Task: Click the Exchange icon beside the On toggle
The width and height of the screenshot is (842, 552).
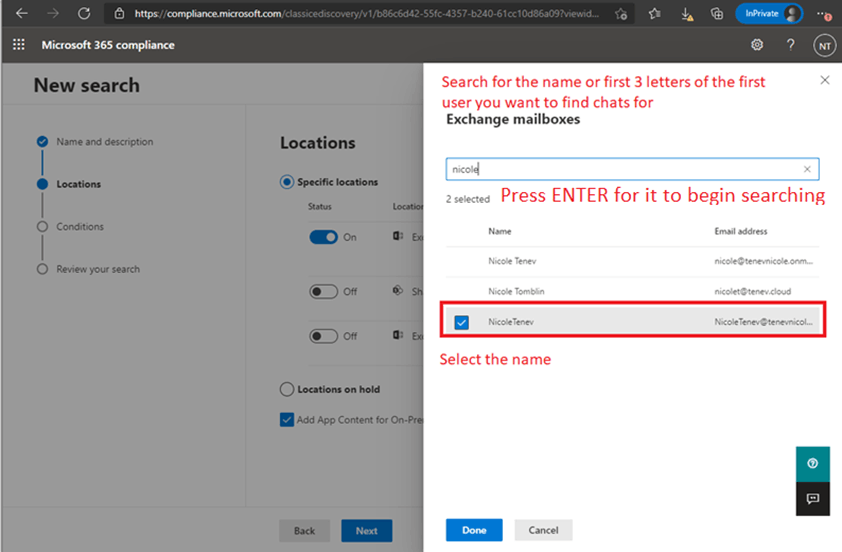Action: [398, 236]
